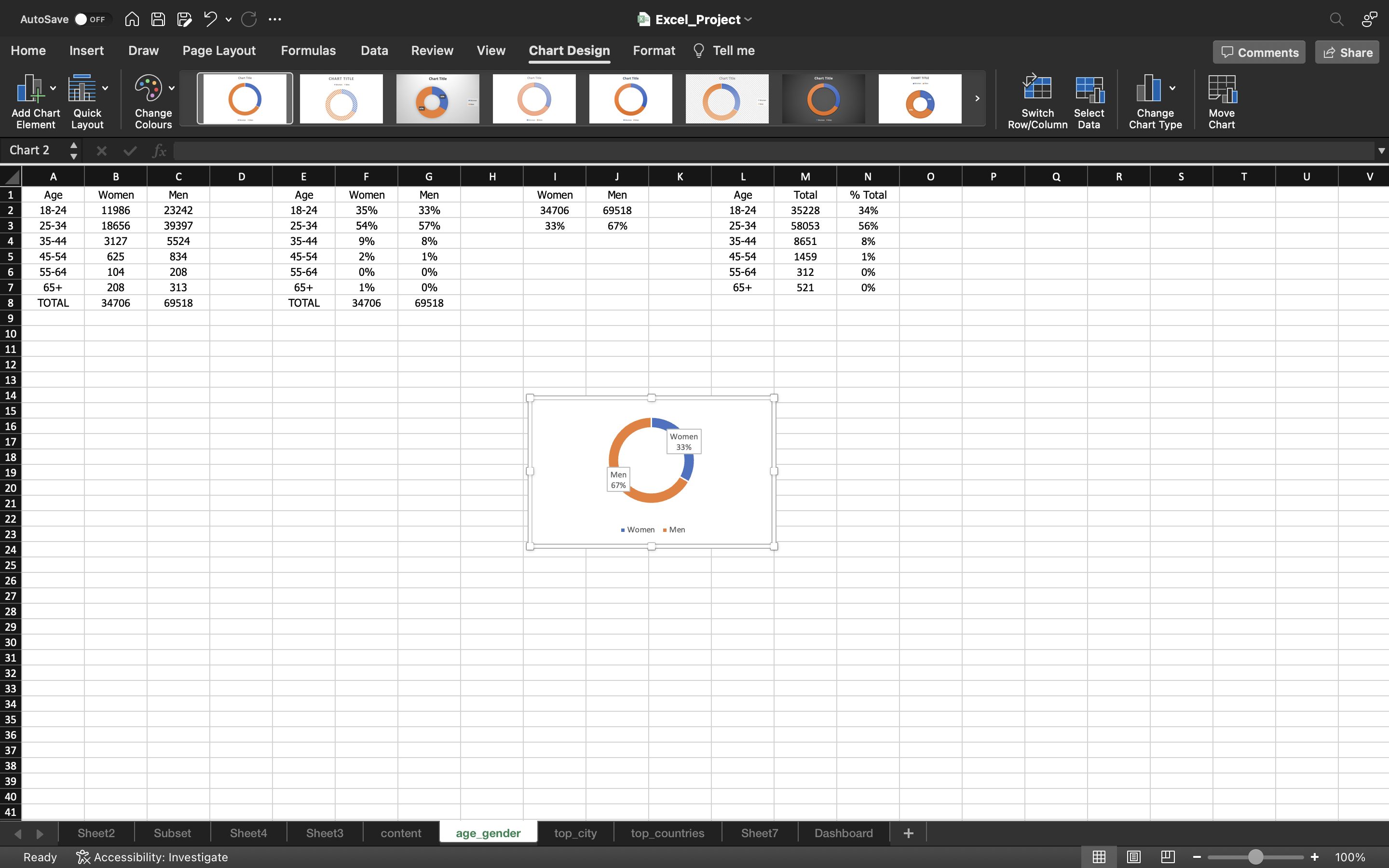
Task: Open the Undo history dropdown arrow
Action: 229,19
